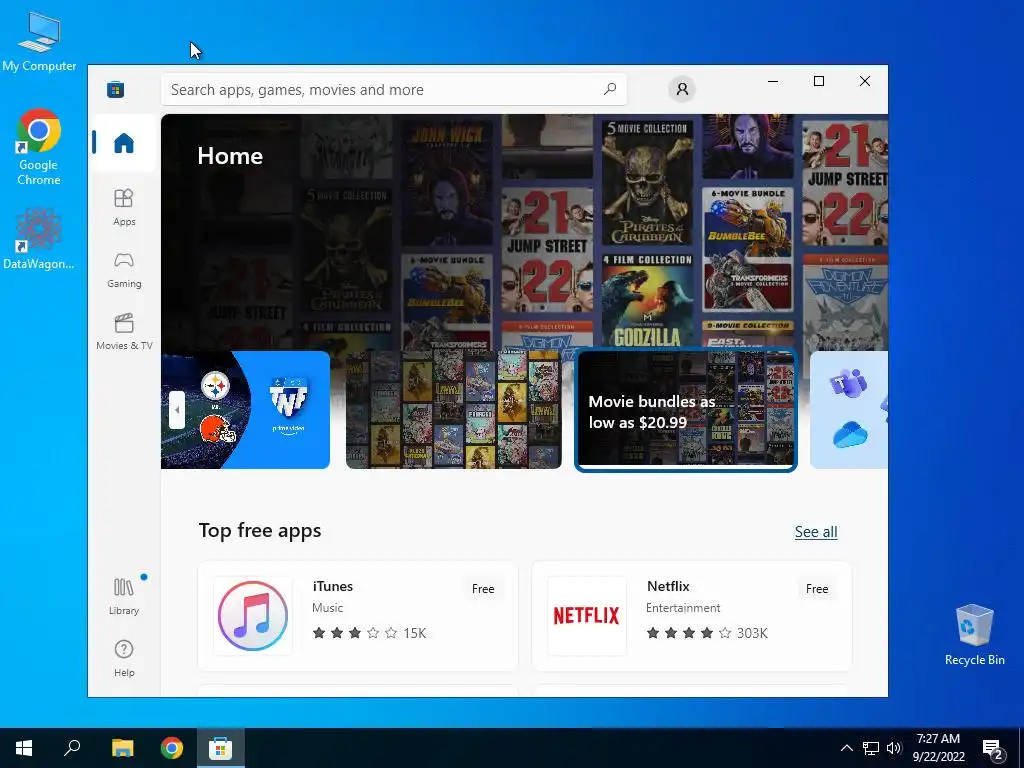
Task: Click the iTunes app title
Action: (333, 586)
